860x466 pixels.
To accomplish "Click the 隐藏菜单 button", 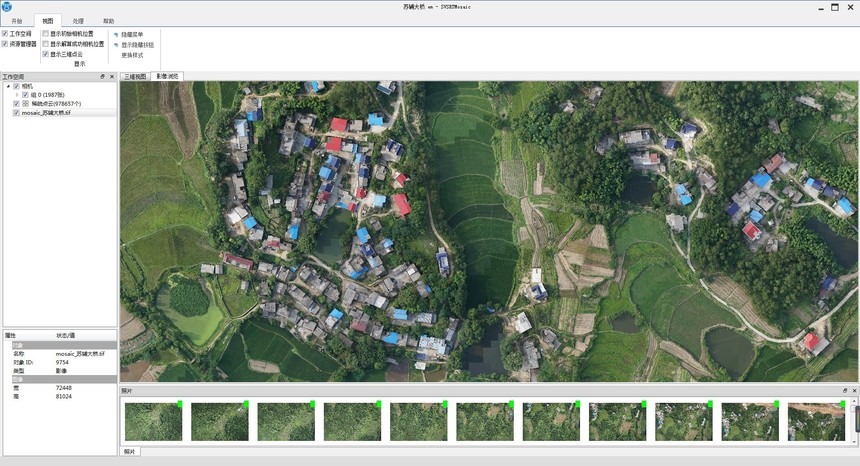I will coord(128,35).
